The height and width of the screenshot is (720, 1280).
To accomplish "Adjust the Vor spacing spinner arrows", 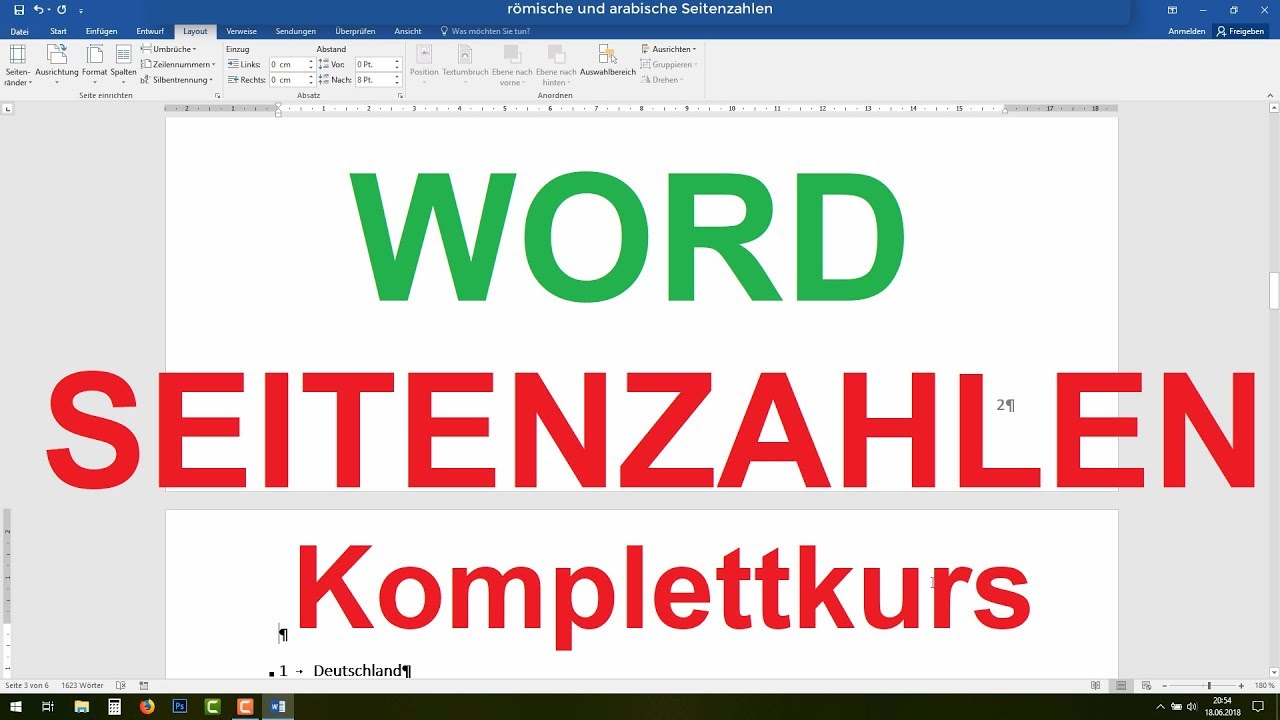I will (x=397, y=64).
